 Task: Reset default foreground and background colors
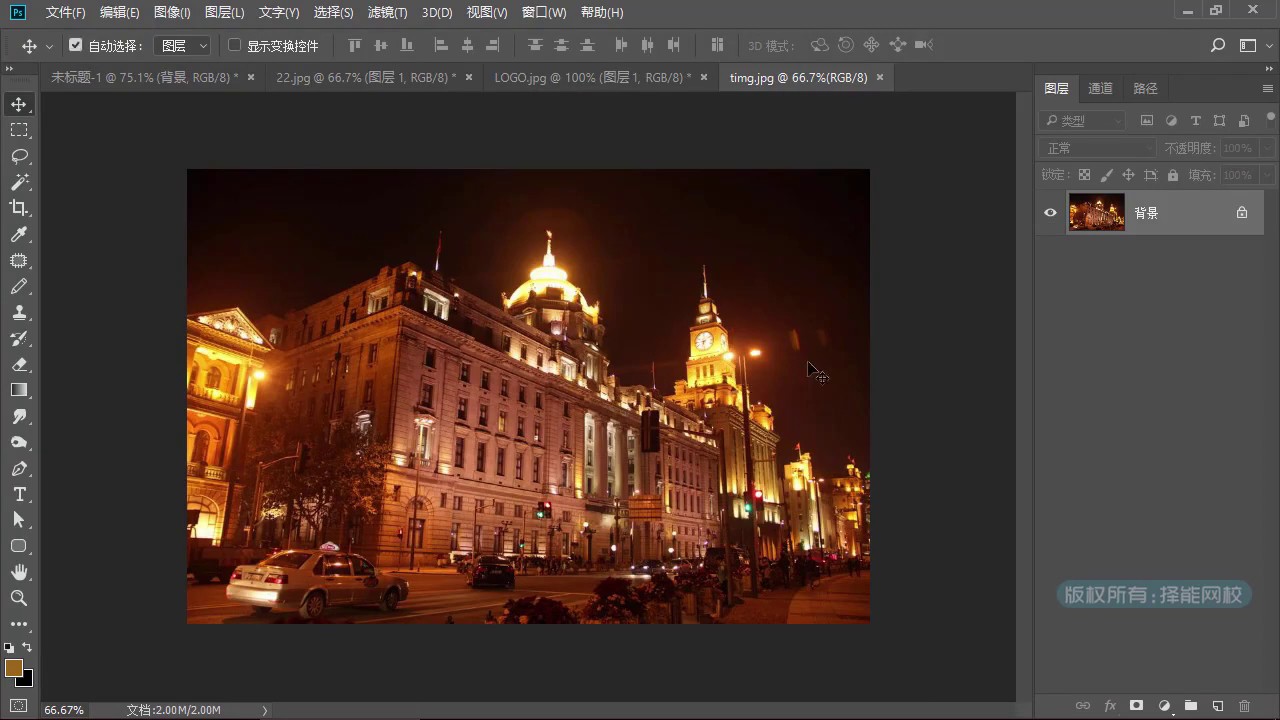pos(9,648)
